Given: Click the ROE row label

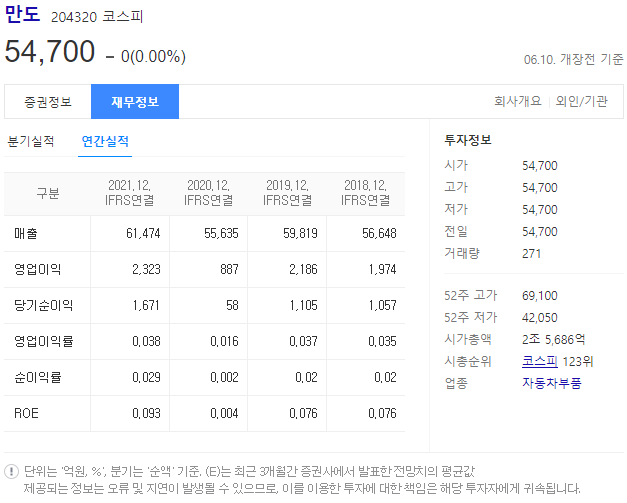Looking at the screenshot, I should coord(26,413).
